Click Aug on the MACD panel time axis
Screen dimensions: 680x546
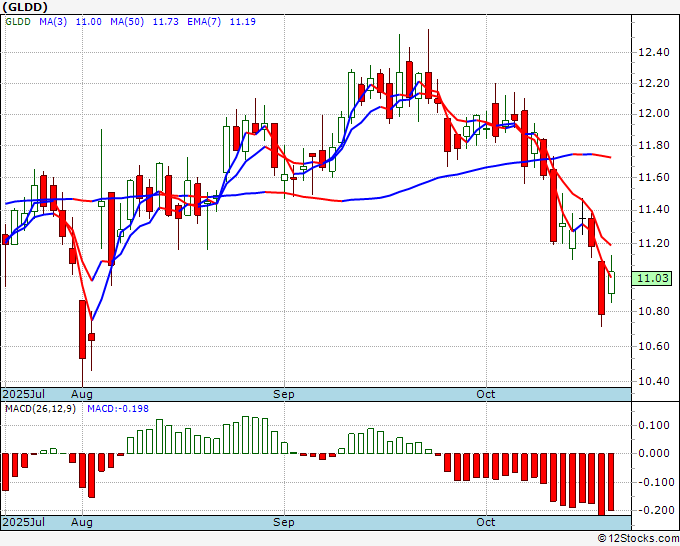coord(82,522)
